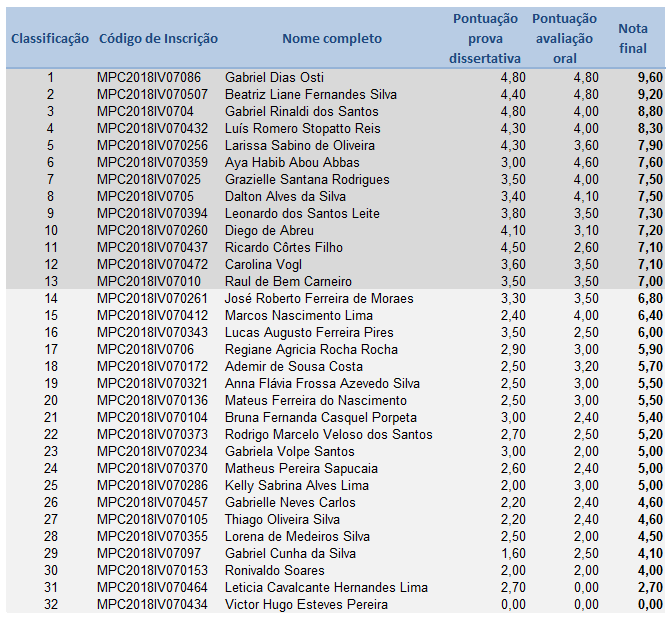
Task: Select the name Carolina Vogl
Action: pyautogui.click(x=265, y=264)
